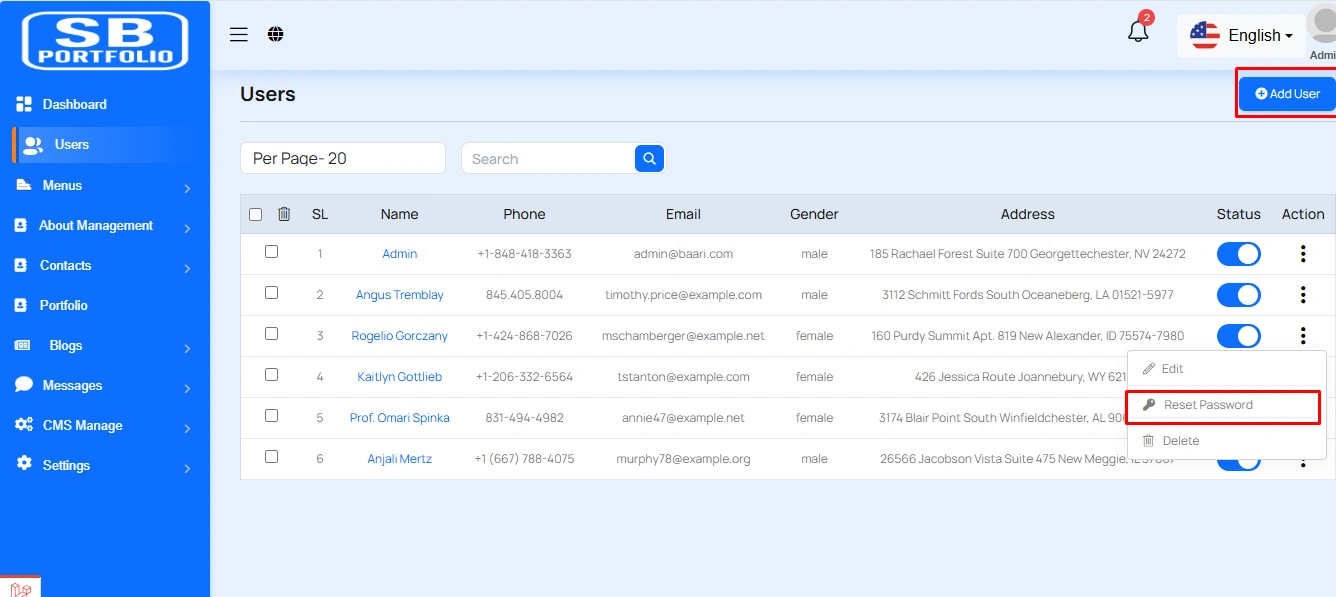The width and height of the screenshot is (1336, 597).
Task: Open action menu for Admin row
Action: [x=1302, y=254]
